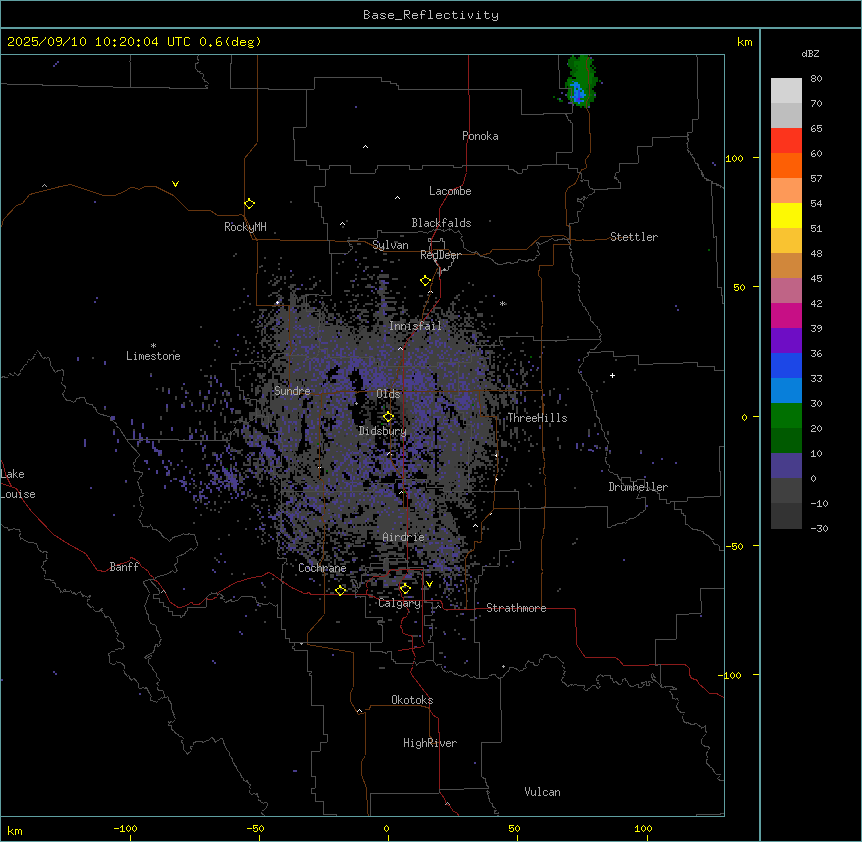Pick the purple swatch between 39 and 36
This screenshot has height=842, width=862.
click(x=786, y=341)
